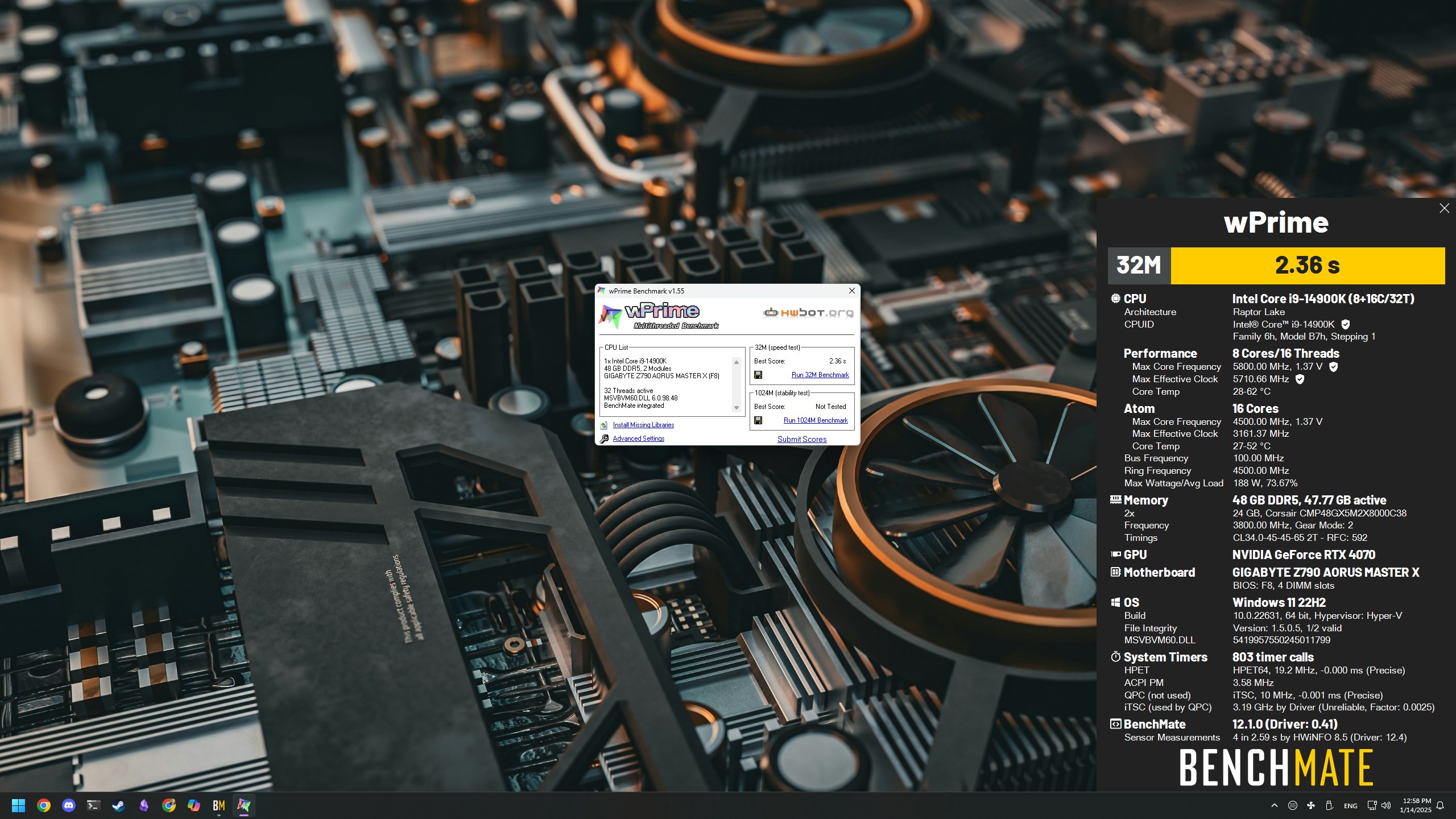Click the CPU chip icon in BenchMate panel

point(1116,298)
